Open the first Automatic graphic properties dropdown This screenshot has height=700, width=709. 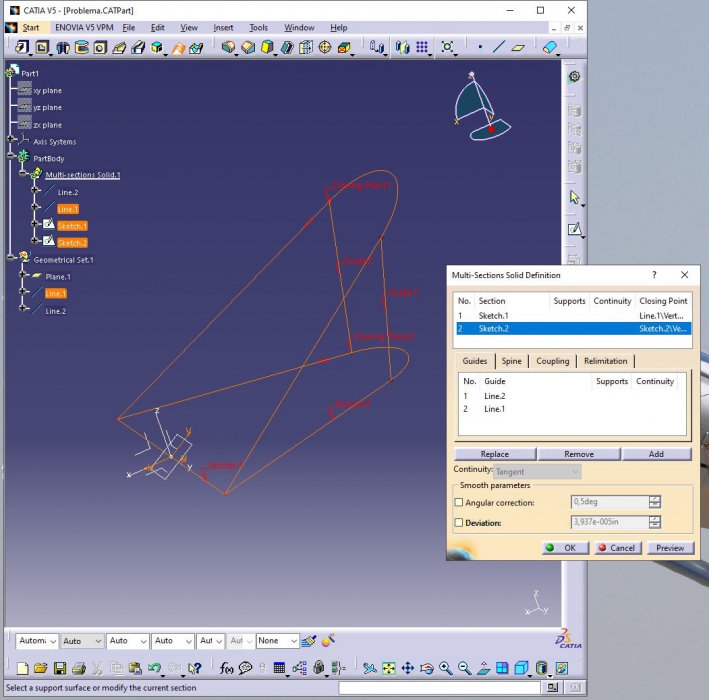(x=37, y=641)
